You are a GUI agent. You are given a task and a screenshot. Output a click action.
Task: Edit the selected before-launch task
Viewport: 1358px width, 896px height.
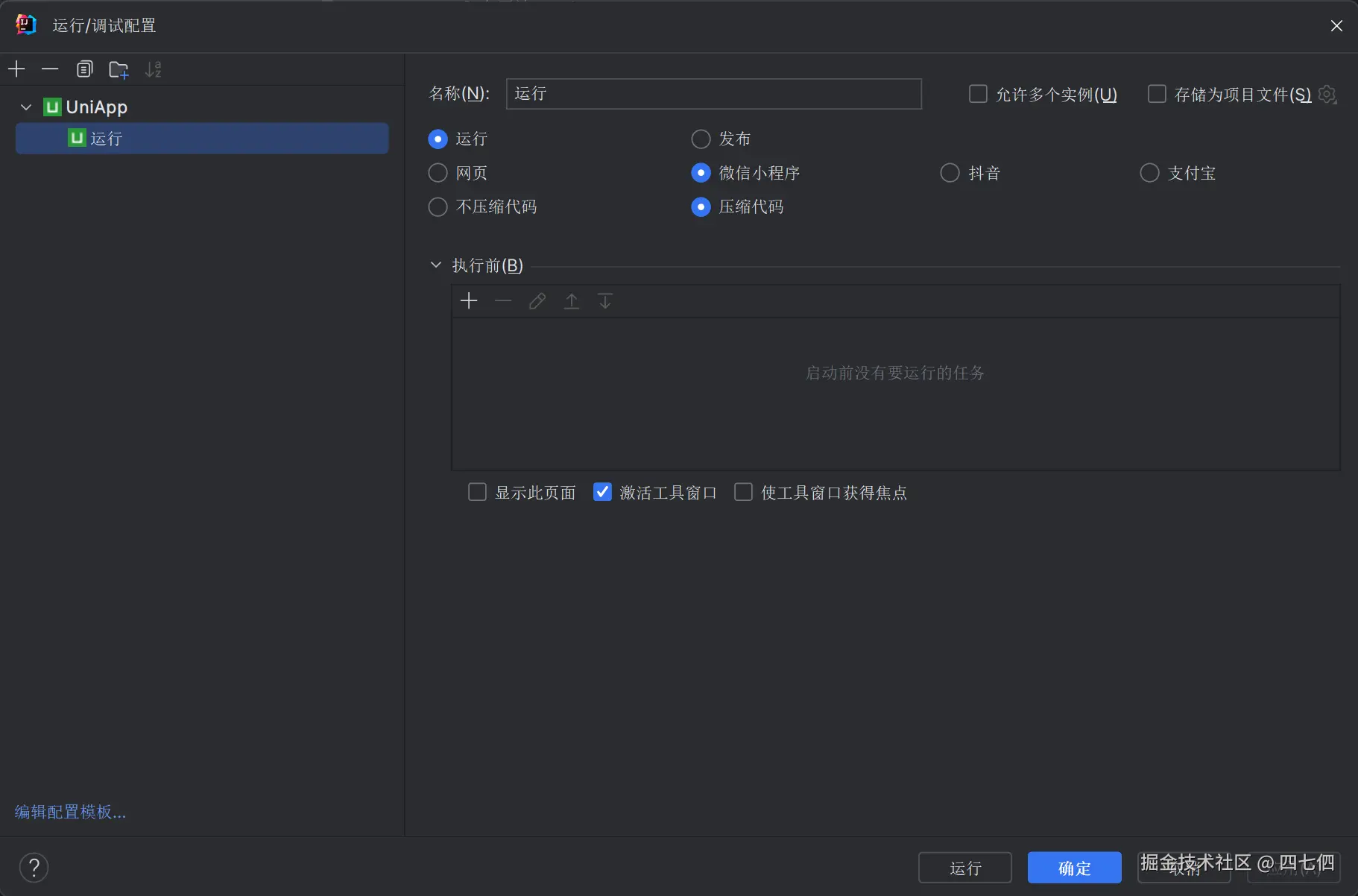[537, 300]
